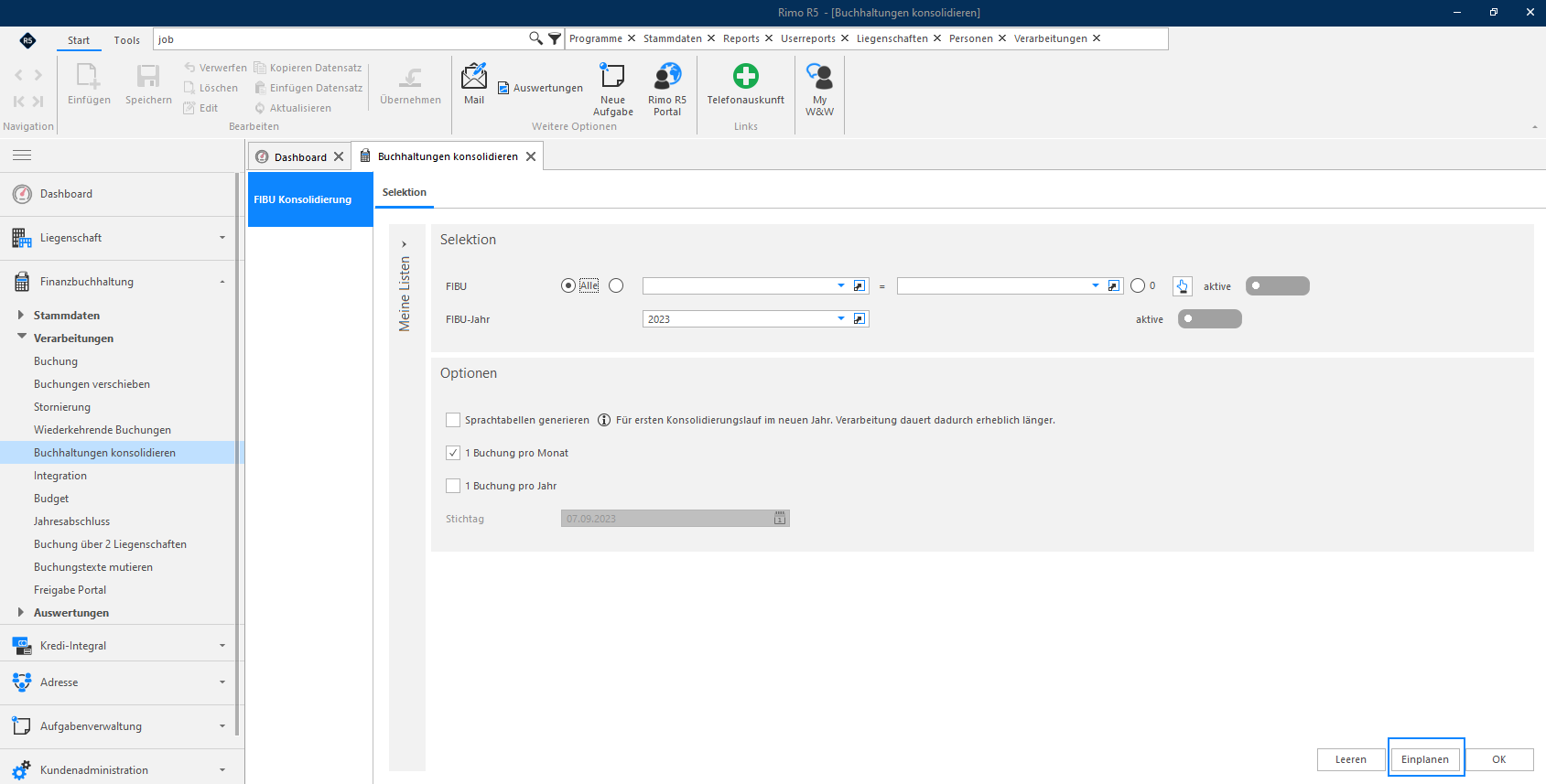Toggle the FIBU-Jahr aktive switch
The width and height of the screenshot is (1546, 784).
pos(1210,318)
